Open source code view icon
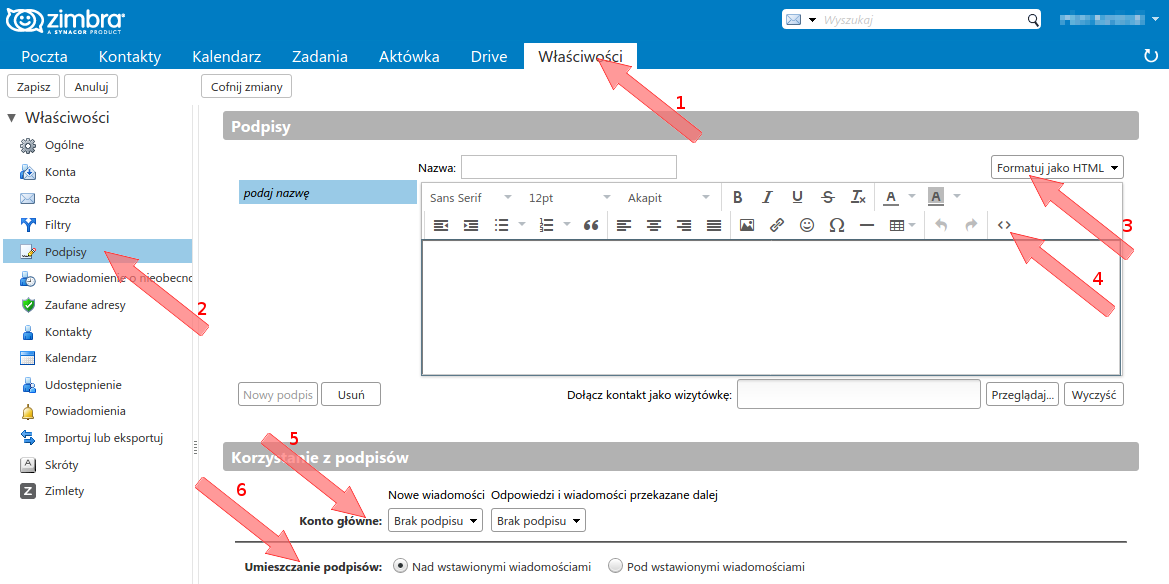The width and height of the screenshot is (1169, 584). pyautogui.click(x=1004, y=226)
